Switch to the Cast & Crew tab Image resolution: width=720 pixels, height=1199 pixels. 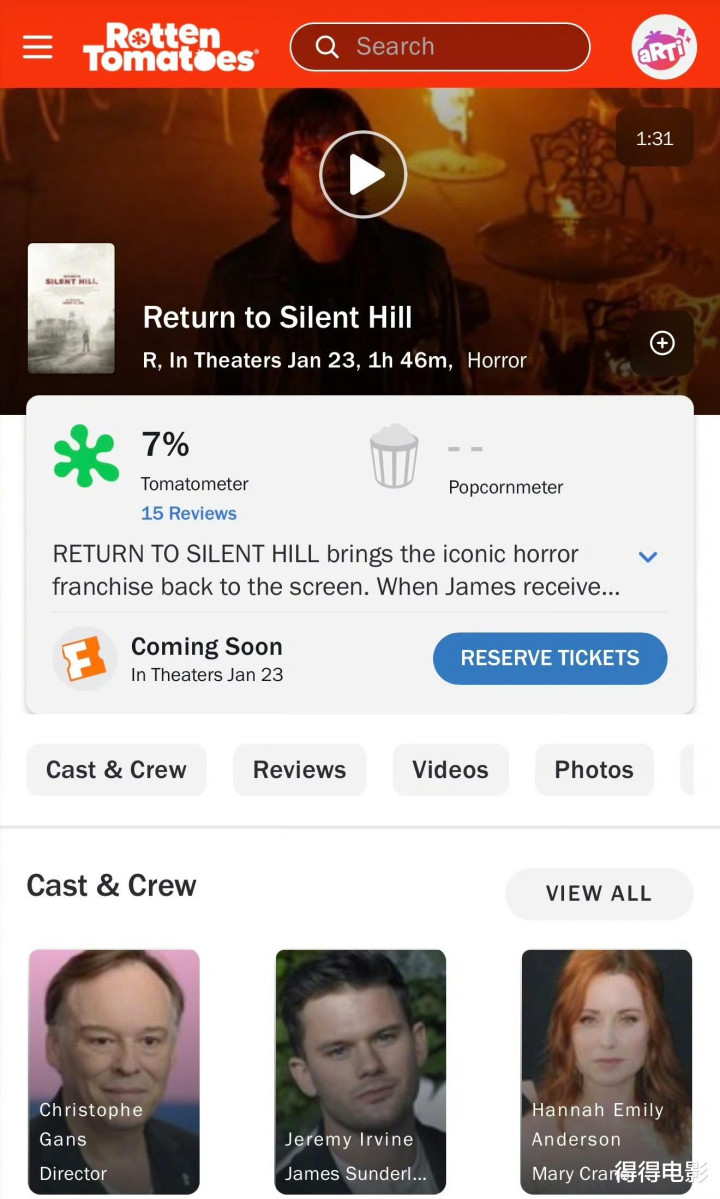[116, 770]
